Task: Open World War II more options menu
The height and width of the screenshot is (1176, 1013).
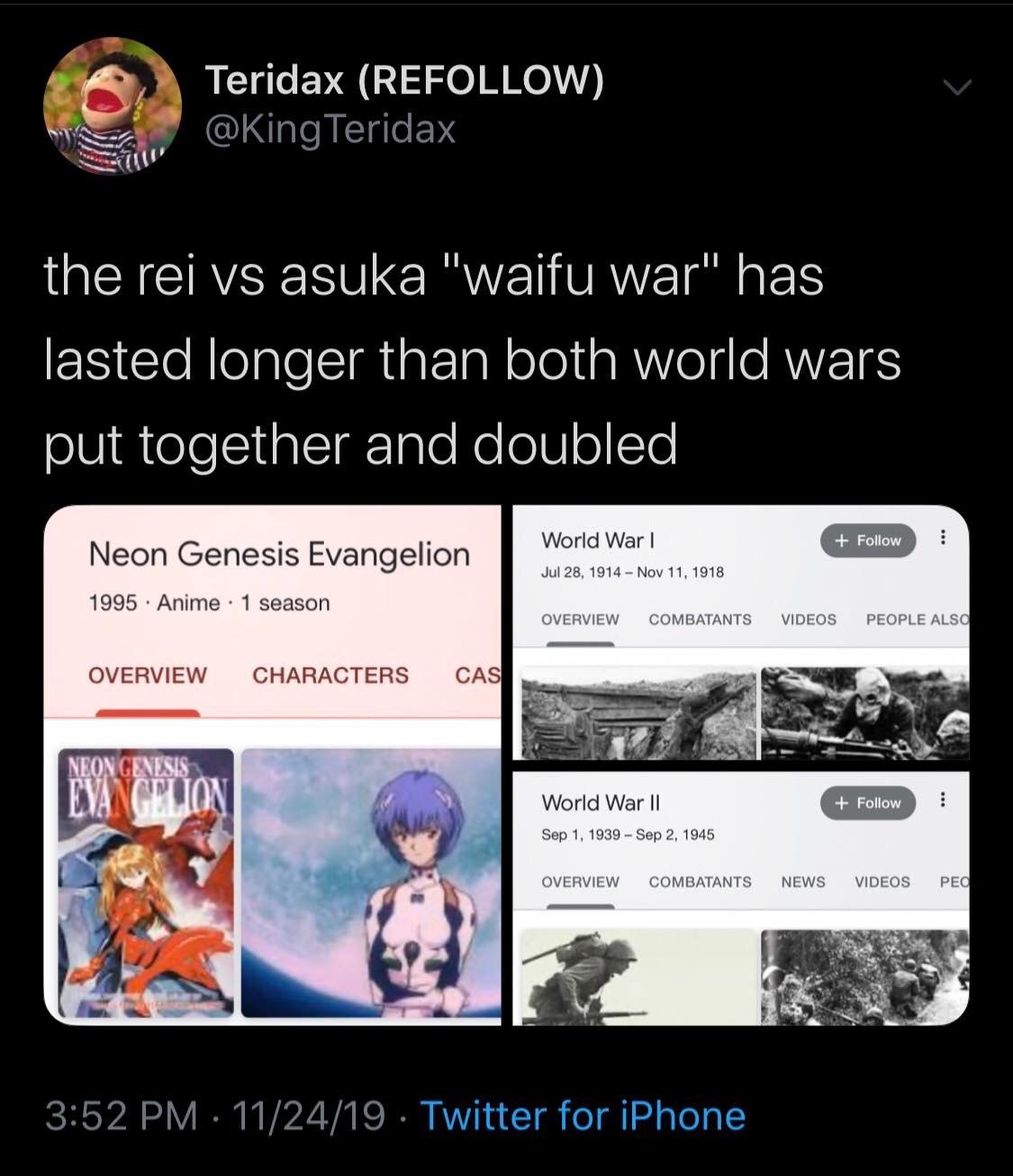Action: (x=942, y=801)
